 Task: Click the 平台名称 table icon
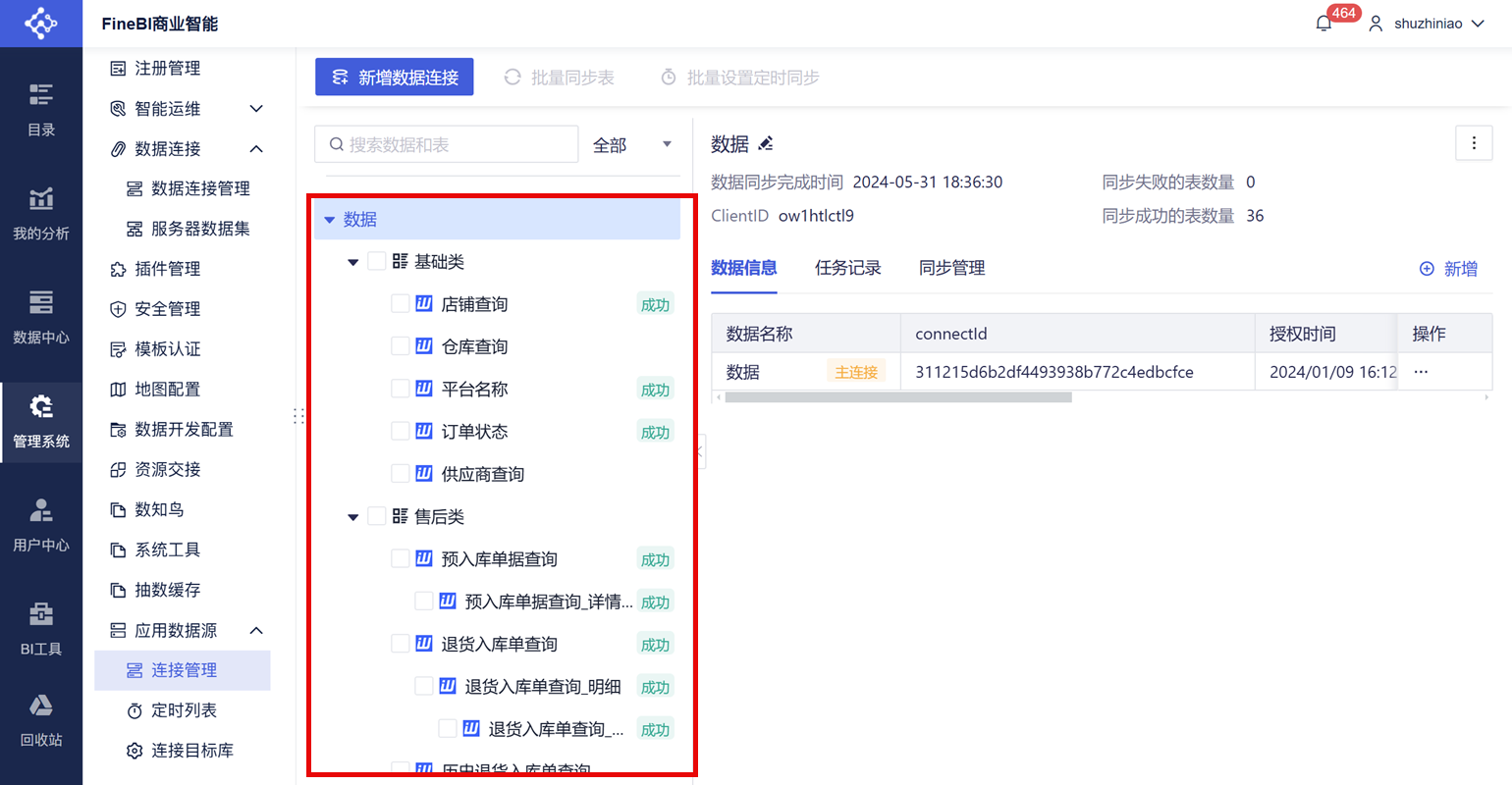[424, 389]
